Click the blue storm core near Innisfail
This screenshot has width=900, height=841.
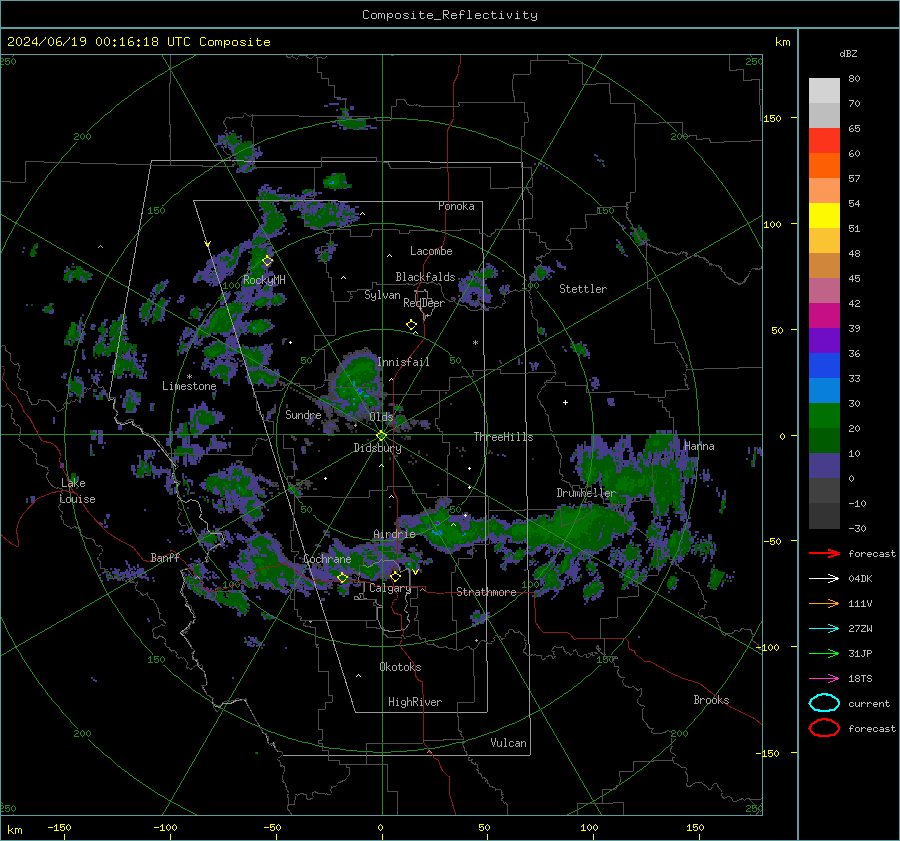click(x=360, y=392)
